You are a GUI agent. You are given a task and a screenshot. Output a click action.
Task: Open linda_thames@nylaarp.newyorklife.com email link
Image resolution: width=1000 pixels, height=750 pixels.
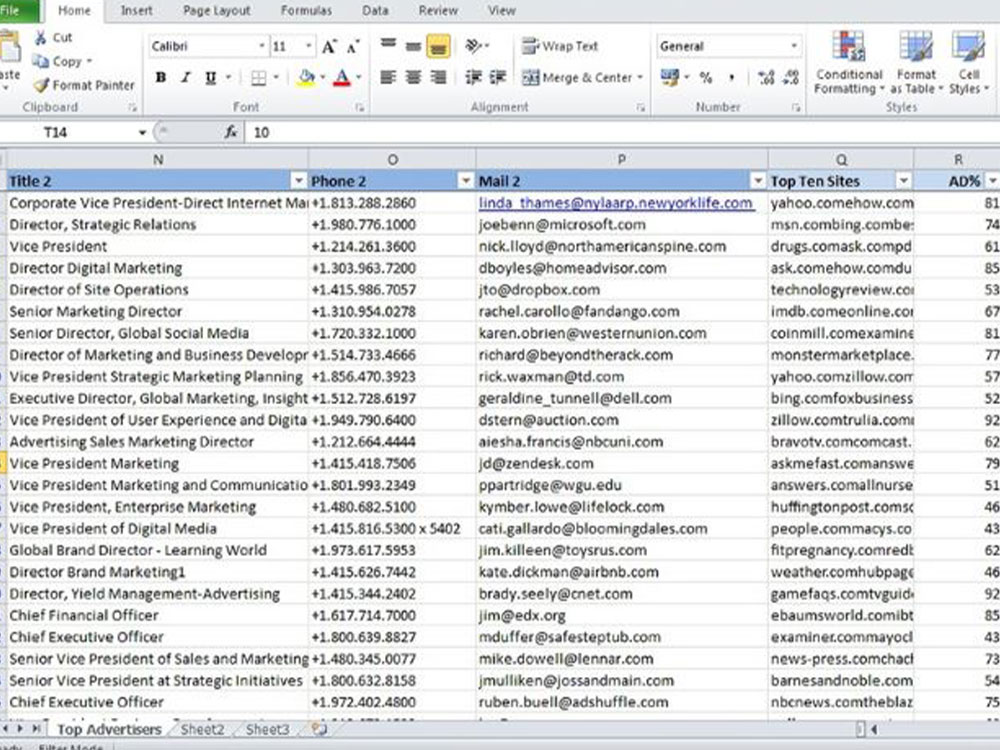[x=615, y=203]
